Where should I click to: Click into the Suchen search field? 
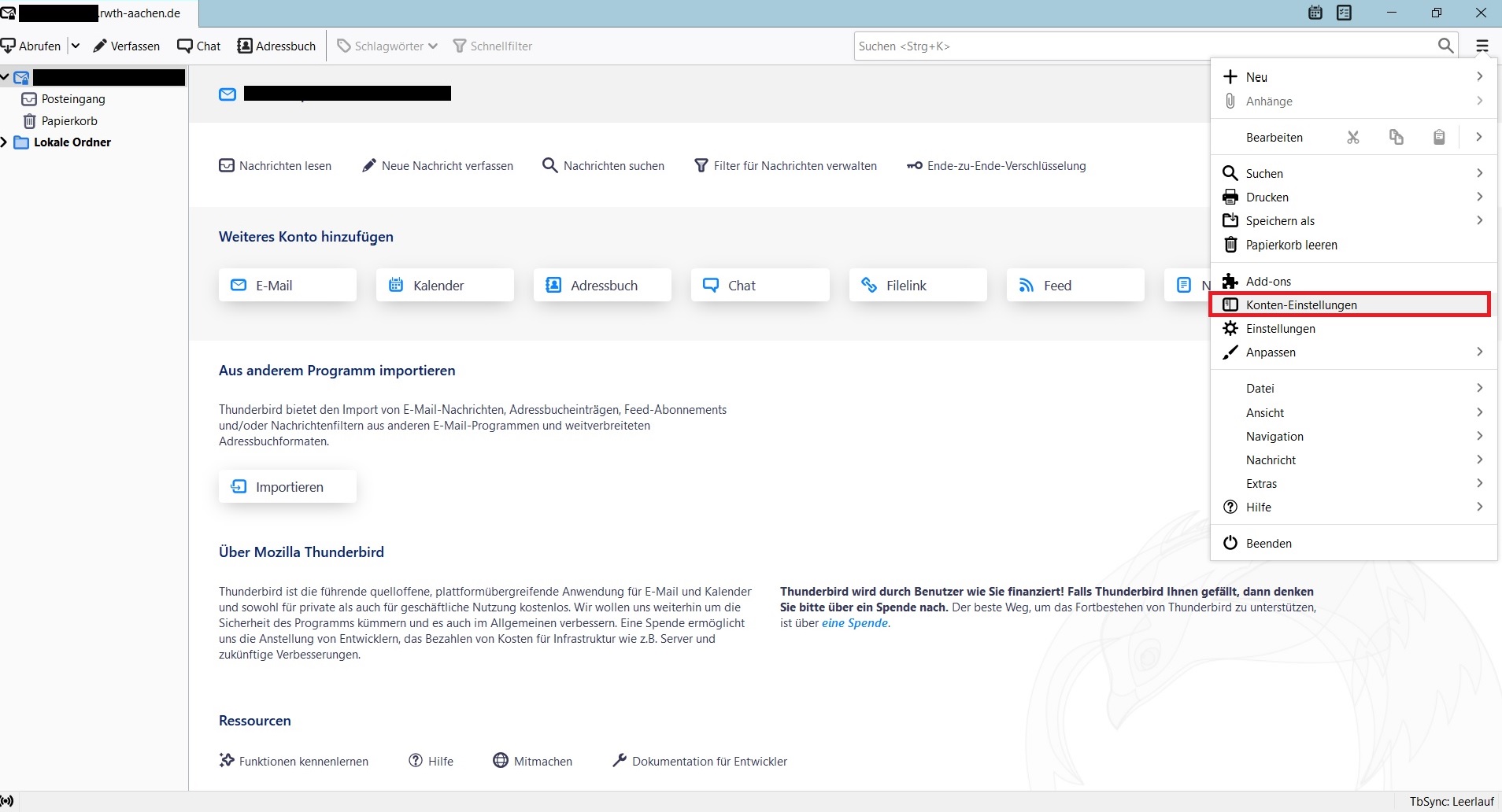1141,46
